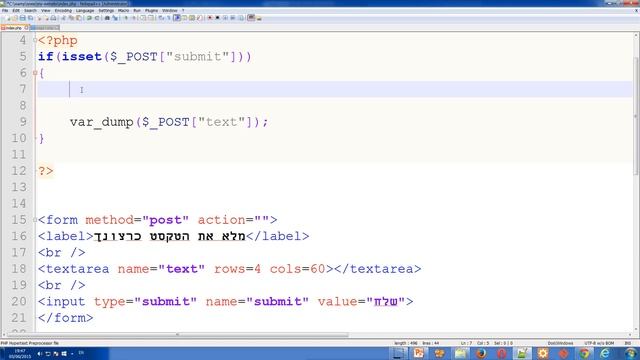This screenshot has height=360, width=640.
Task: Open the Language menu
Action: 85,11
